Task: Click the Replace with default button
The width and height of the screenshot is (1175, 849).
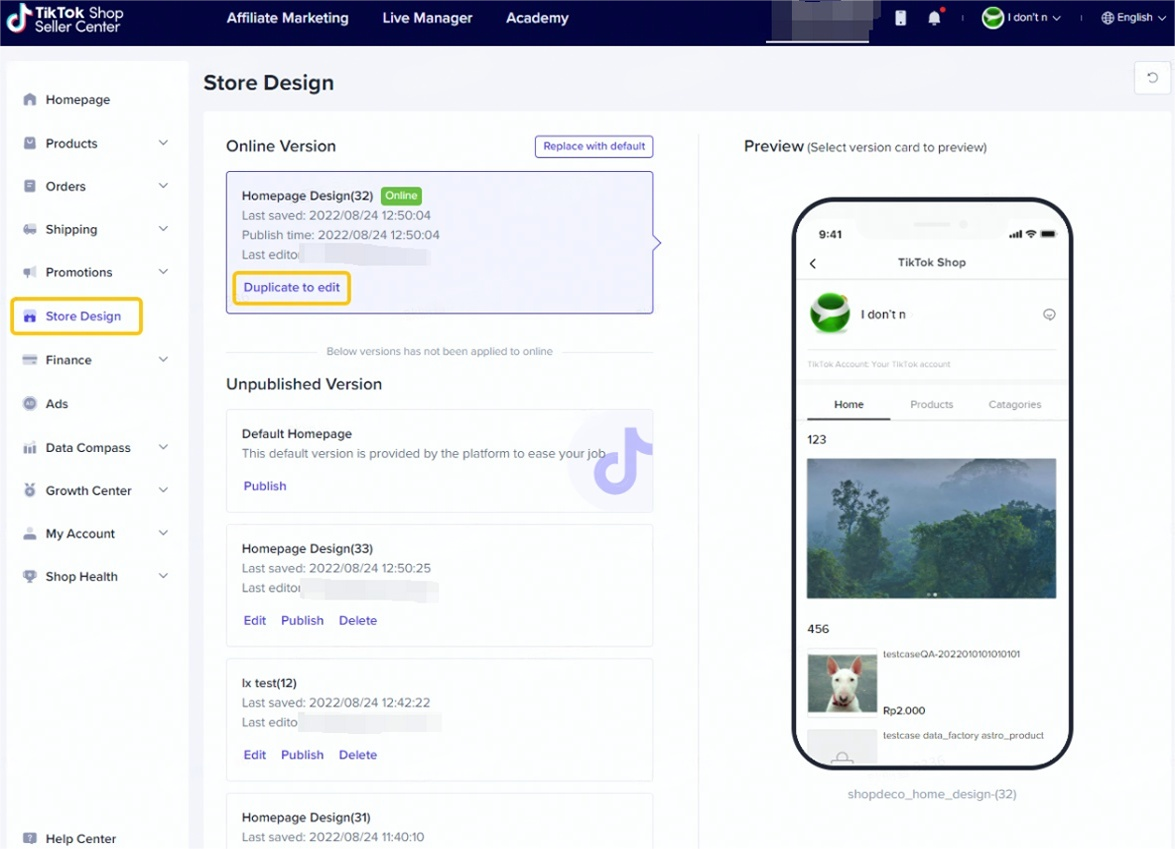Action: [x=594, y=146]
